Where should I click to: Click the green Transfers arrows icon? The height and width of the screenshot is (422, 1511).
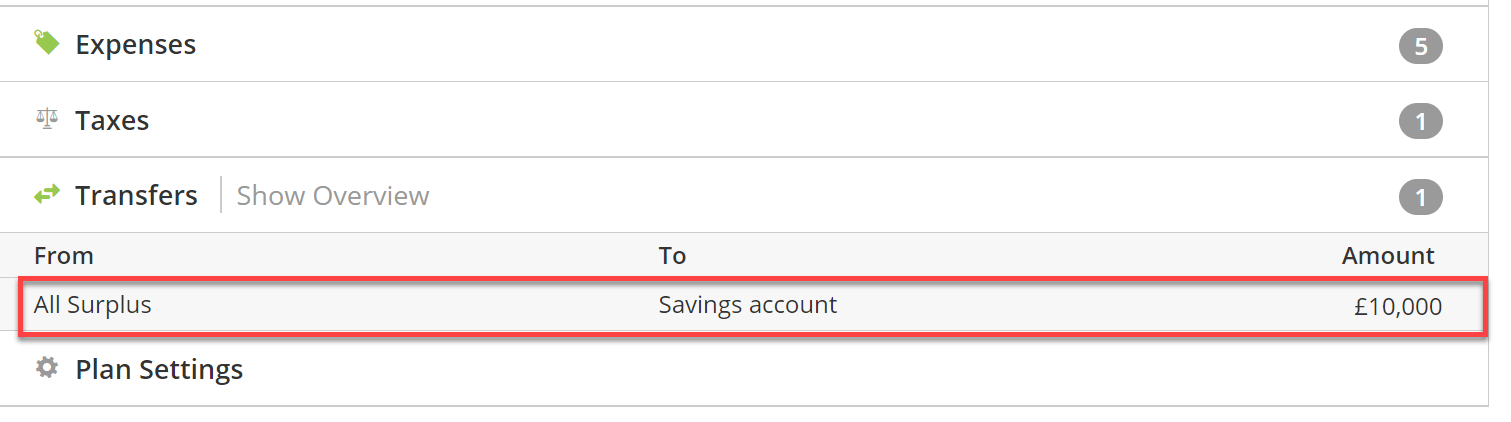tap(47, 195)
